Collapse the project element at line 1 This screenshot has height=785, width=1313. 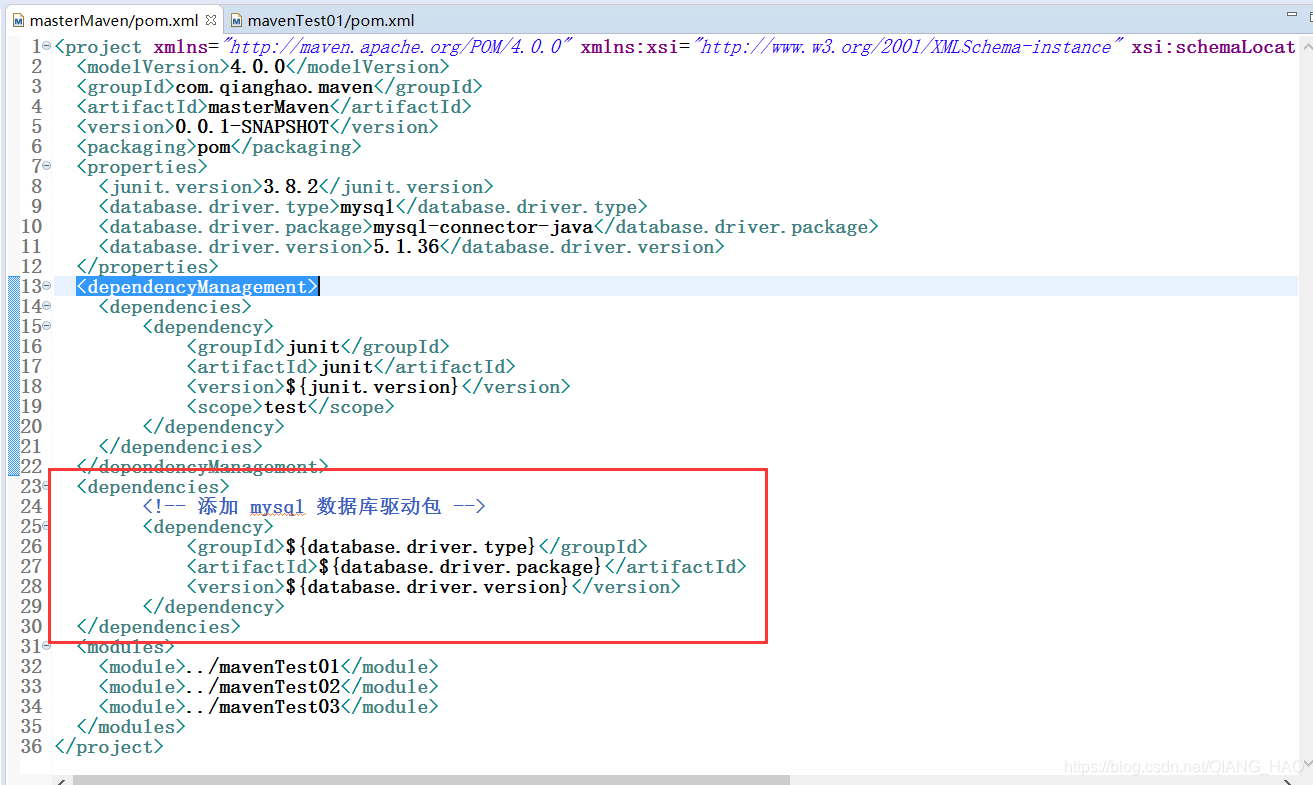[x=47, y=46]
